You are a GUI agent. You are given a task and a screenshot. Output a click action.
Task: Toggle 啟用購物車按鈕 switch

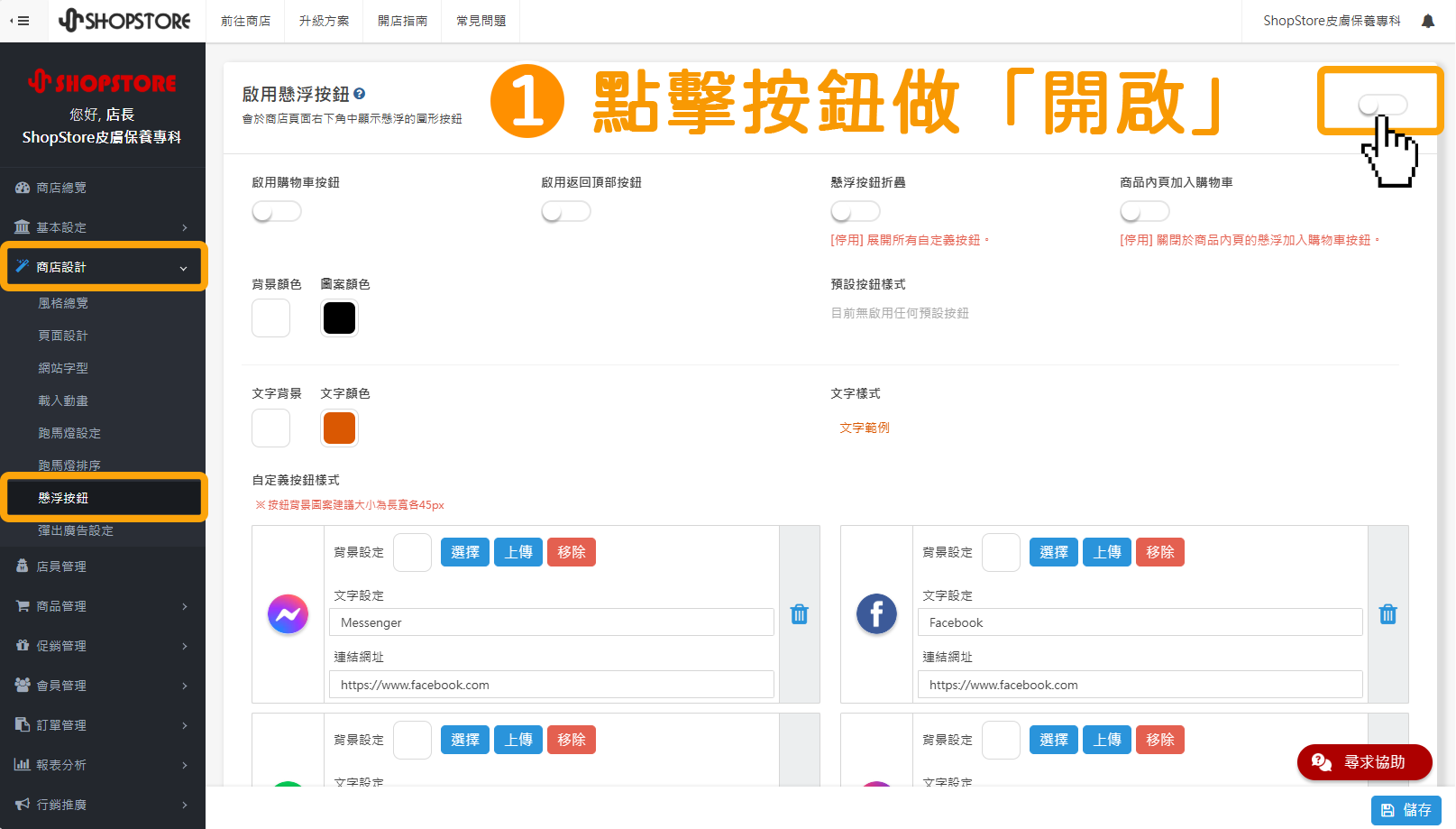coord(277,211)
